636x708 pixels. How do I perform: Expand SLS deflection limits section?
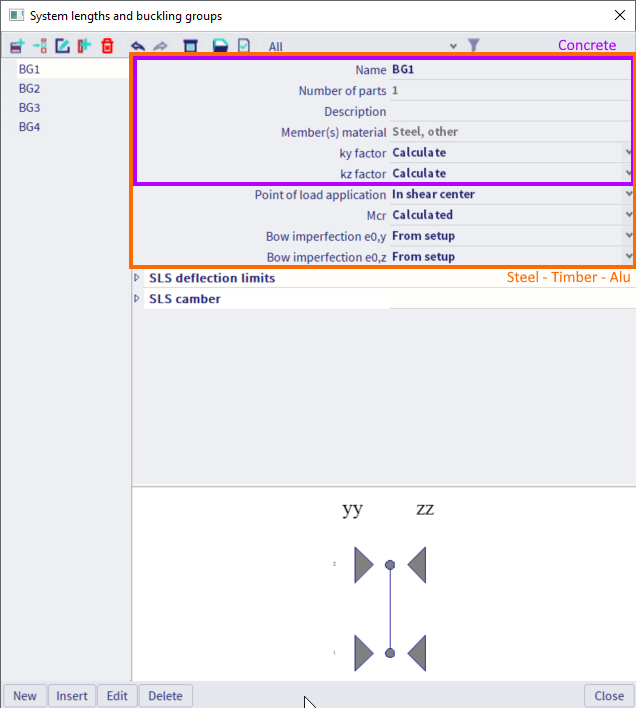(138, 278)
